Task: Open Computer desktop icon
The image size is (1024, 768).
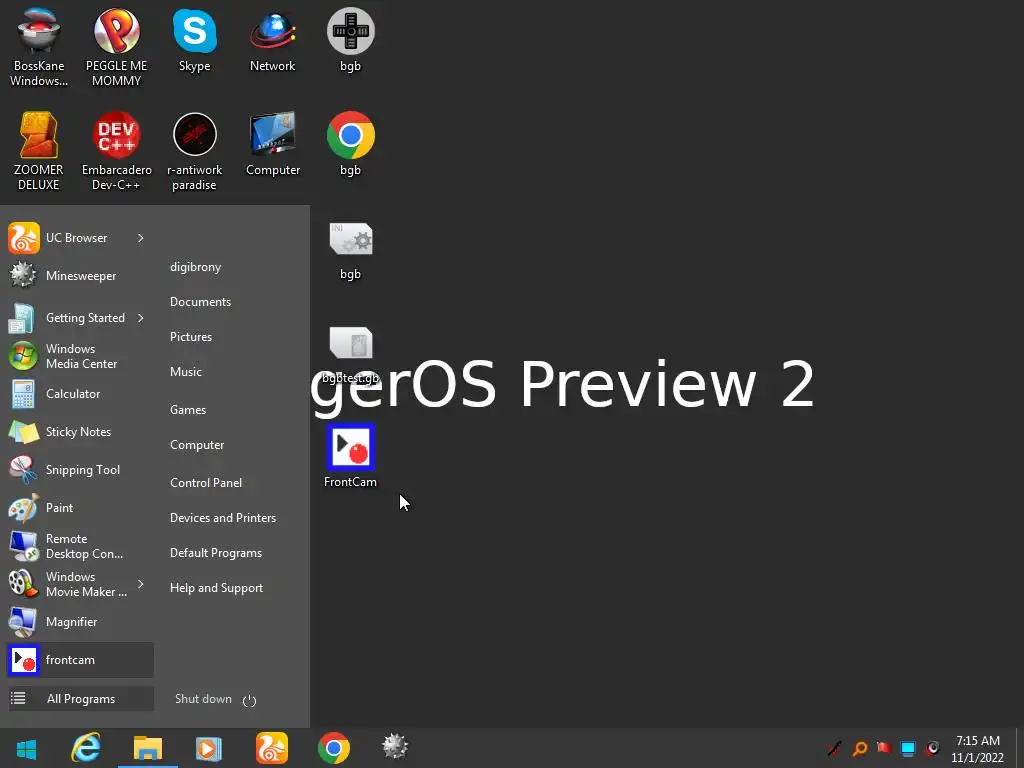Action: (273, 145)
